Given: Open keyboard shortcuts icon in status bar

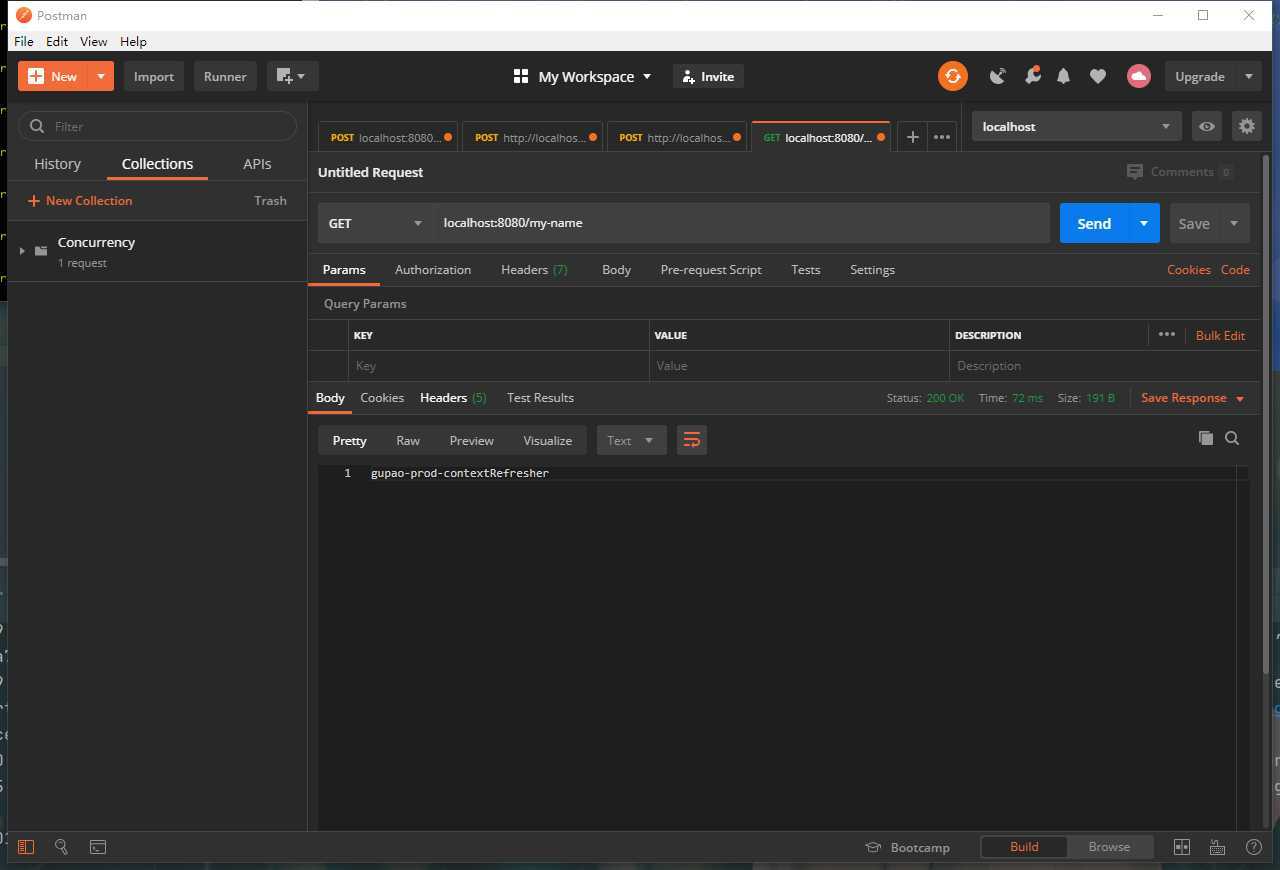Looking at the screenshot, I should pos(1217,847).
